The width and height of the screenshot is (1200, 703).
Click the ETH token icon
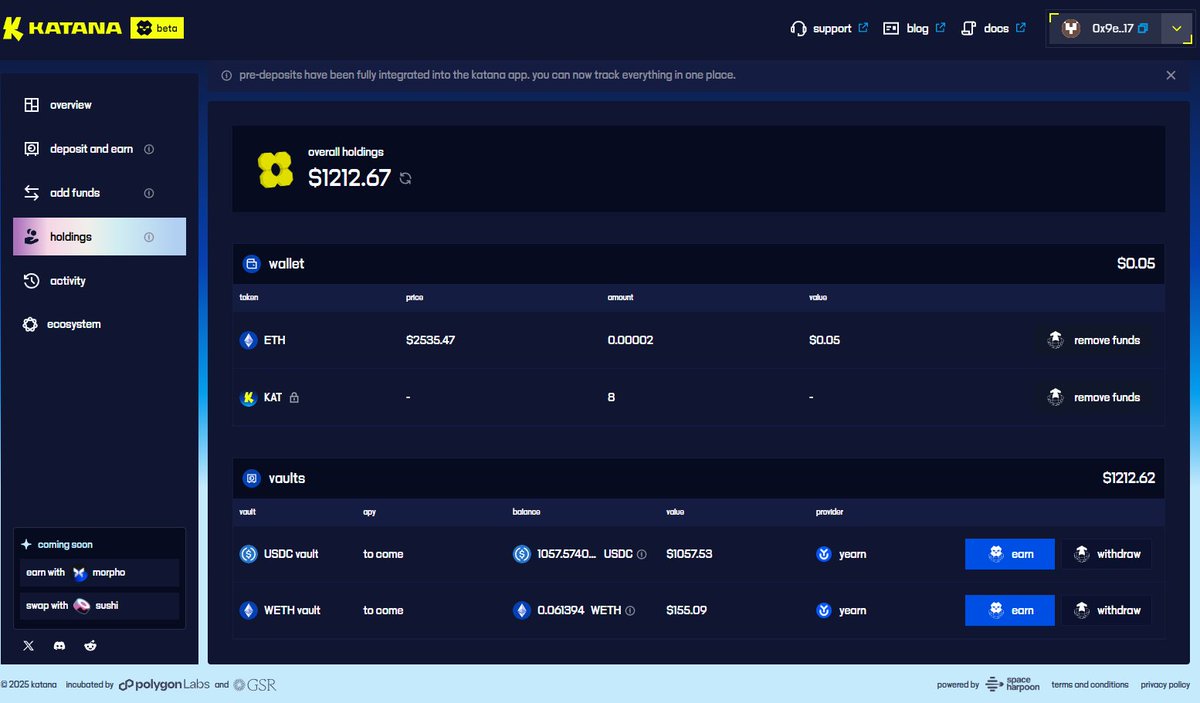(x=248, y=340)
